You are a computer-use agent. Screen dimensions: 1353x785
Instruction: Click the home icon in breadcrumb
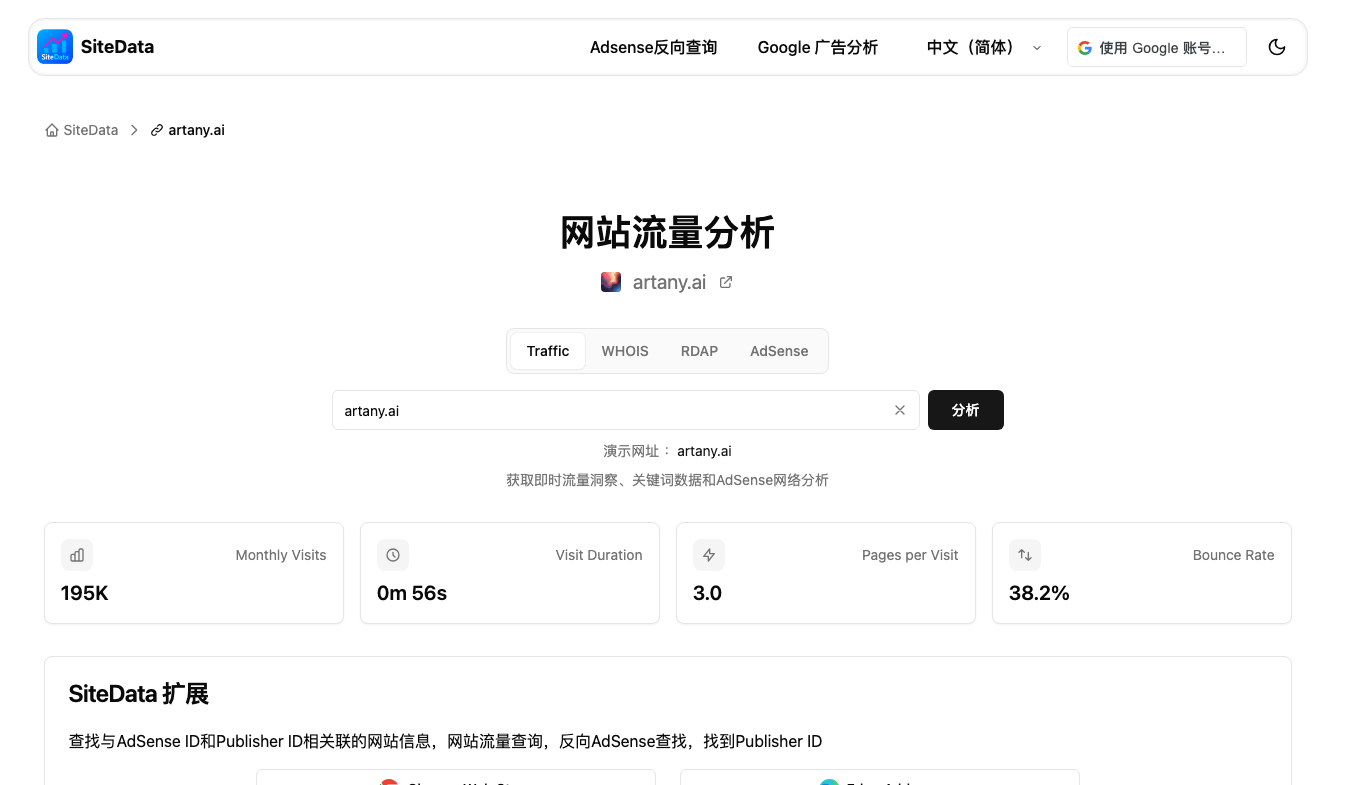[52, 130]
